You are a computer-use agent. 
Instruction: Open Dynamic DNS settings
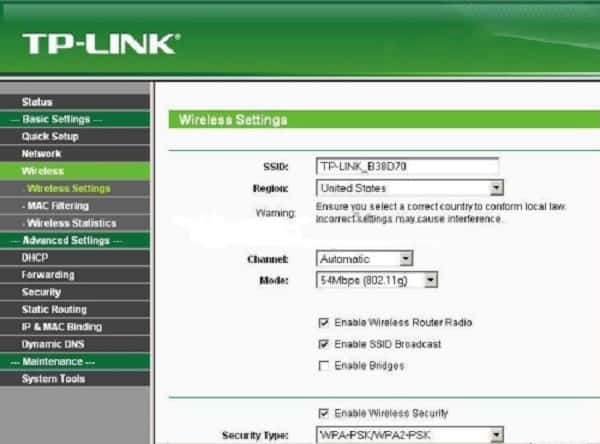click(x=75, y=344)
